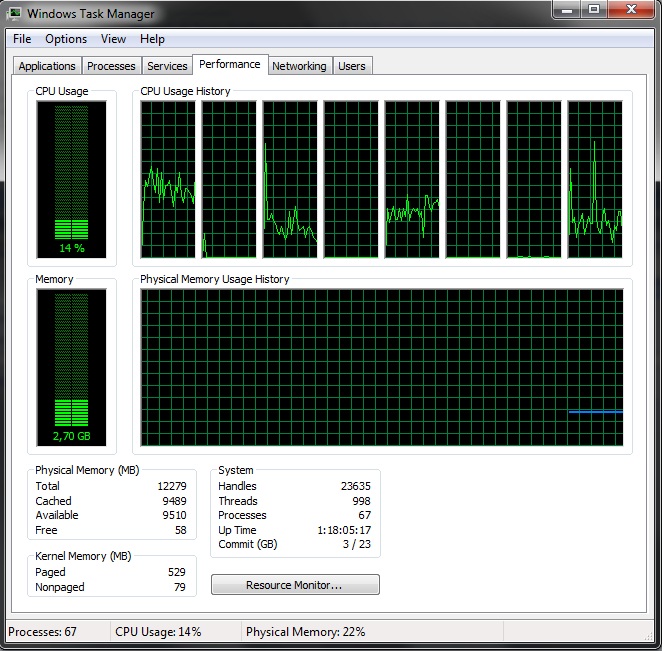Viewport: 664px width, 651px height.
Task: Click the Cached memory value 9489
Action: click(x=174, y=501)
